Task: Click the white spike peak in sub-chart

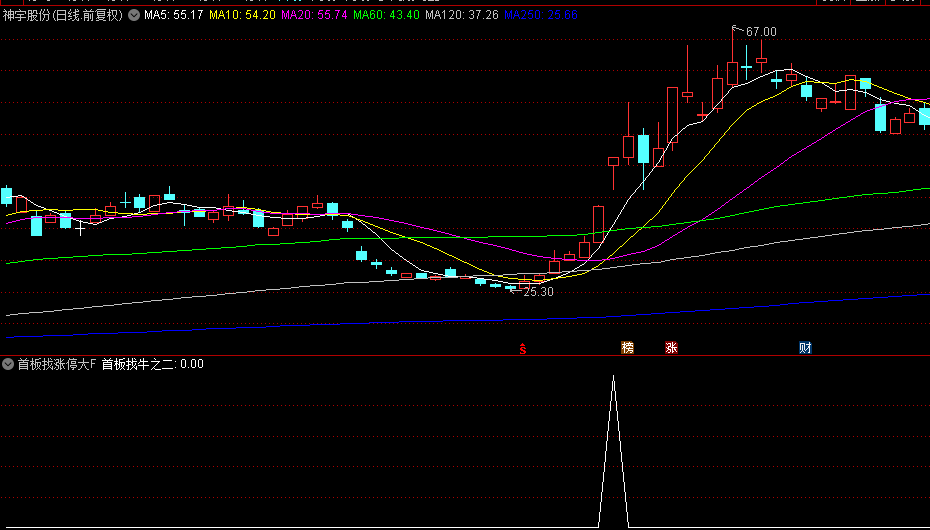Action: (x=613, y=377)
